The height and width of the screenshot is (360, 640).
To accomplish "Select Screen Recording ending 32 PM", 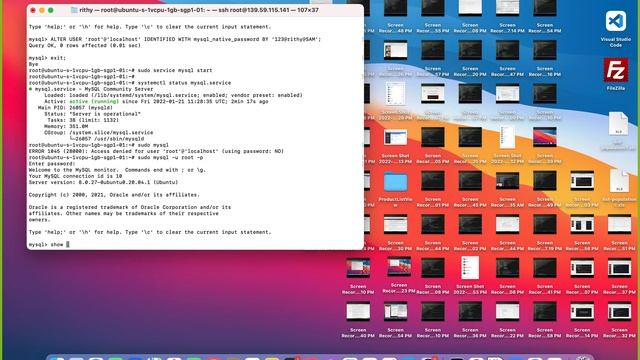I will coord(619,312).
